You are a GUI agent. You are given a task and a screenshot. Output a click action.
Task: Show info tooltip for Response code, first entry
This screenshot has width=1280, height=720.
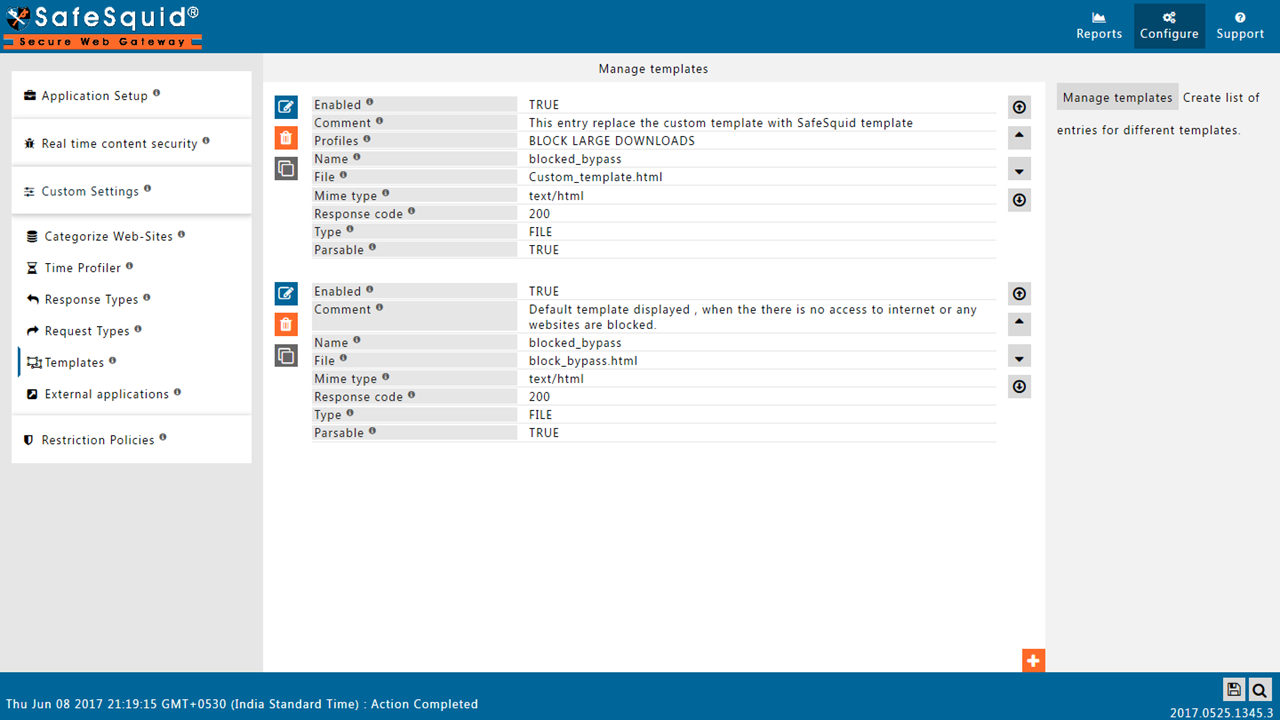411,211
